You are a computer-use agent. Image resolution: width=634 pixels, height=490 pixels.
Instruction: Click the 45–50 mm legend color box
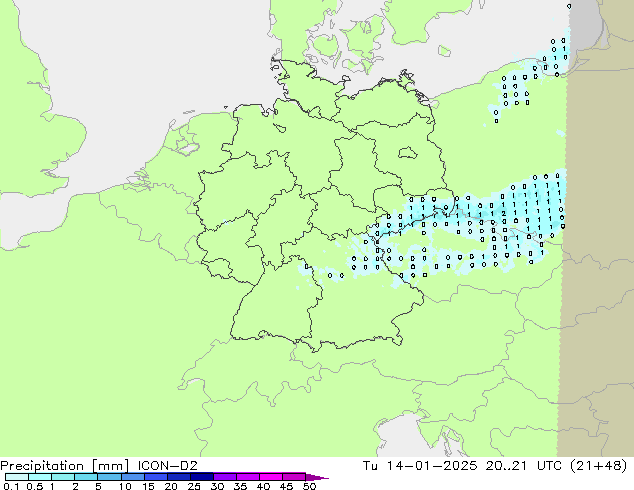click(294, 477)
